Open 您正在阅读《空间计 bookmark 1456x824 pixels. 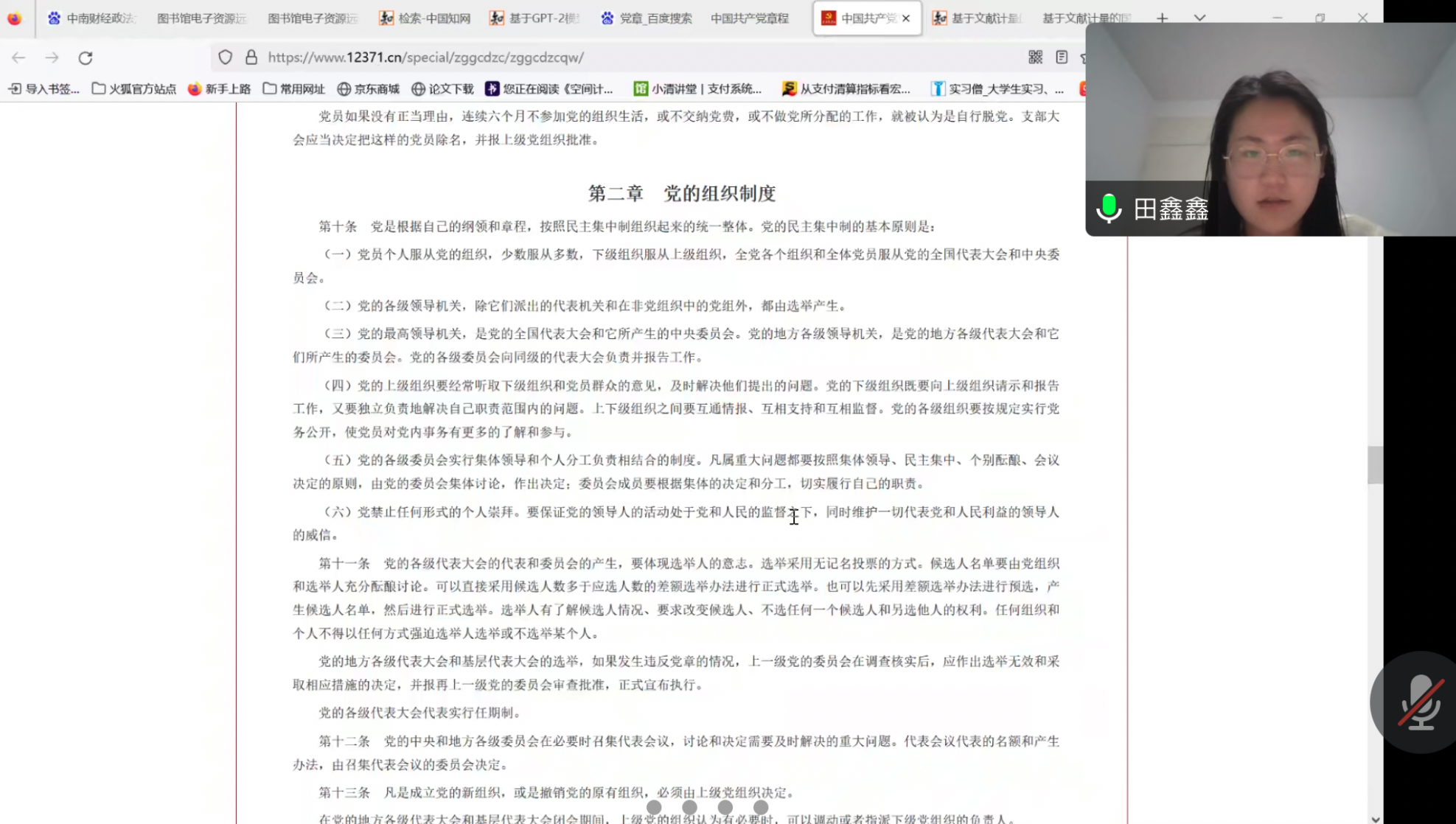[x=549, y=88]
